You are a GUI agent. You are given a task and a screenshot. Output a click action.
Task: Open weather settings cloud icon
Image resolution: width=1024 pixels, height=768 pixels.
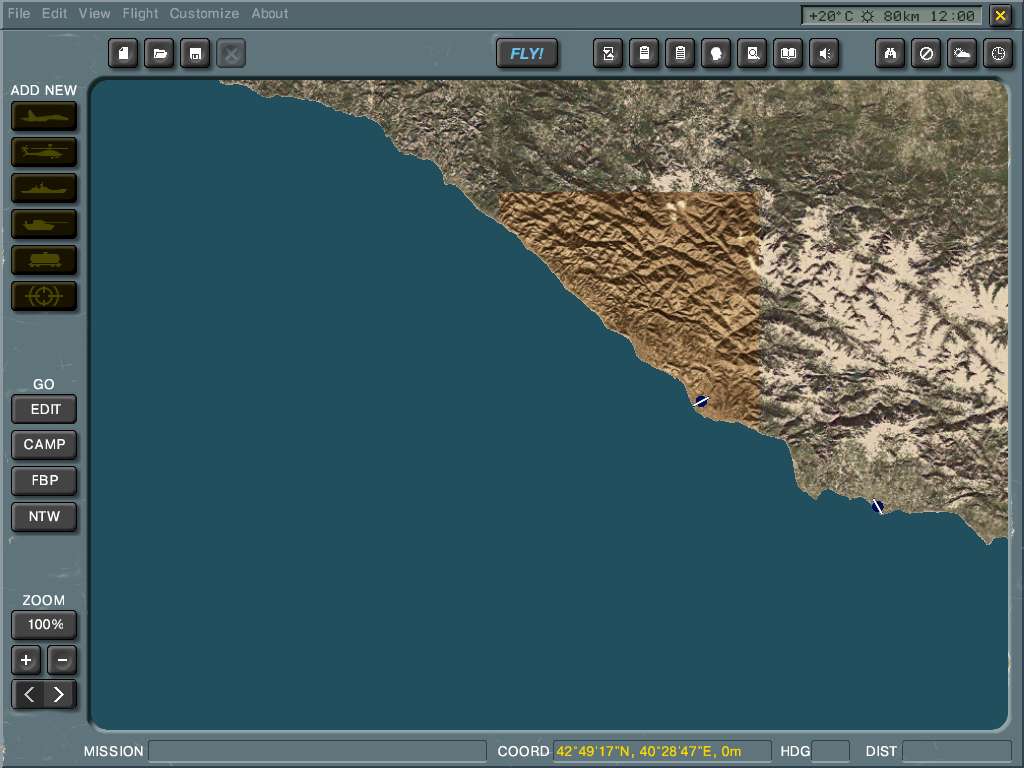[x=962, y=54]
